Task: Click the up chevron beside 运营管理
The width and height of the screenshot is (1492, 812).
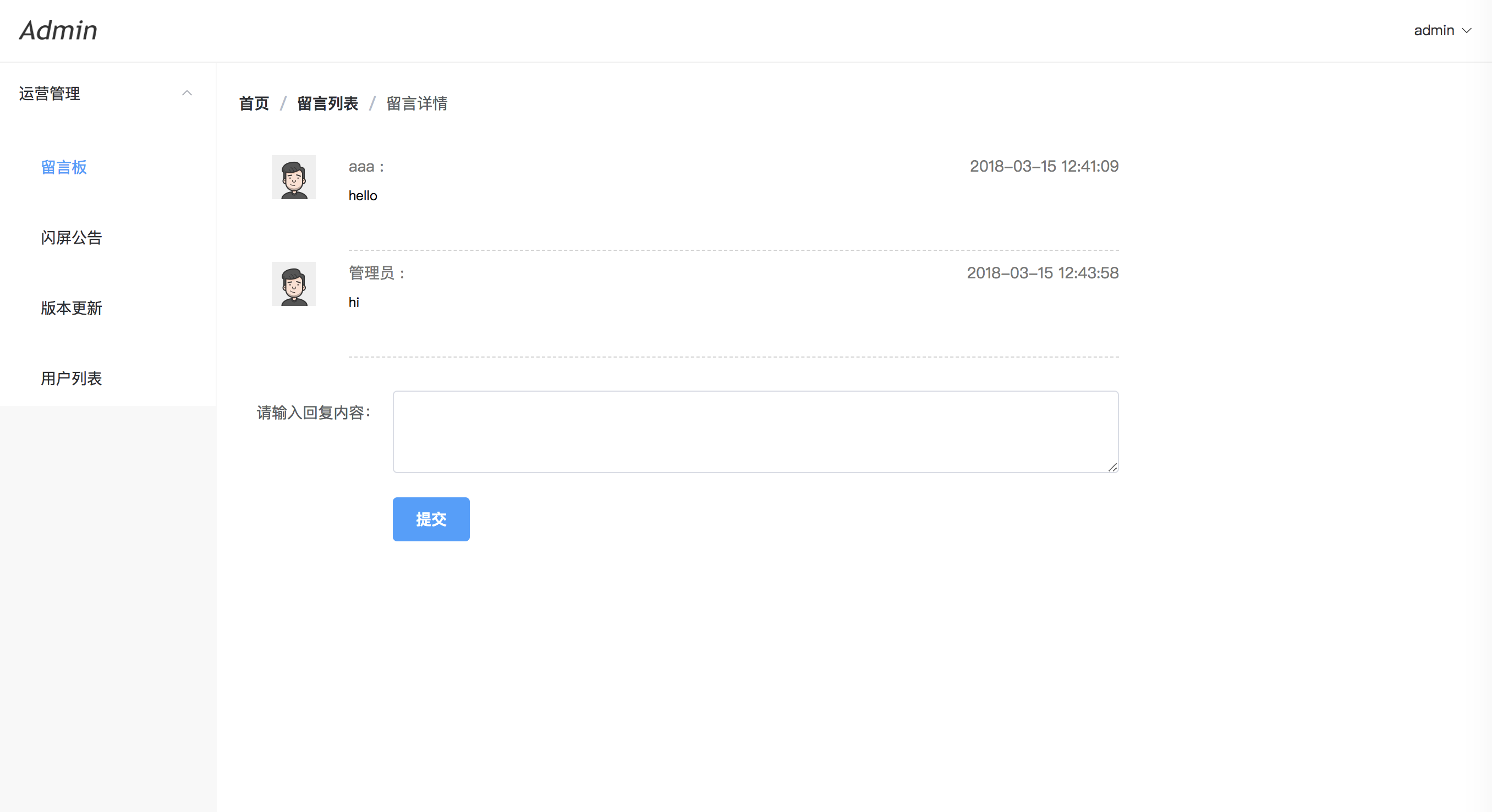Action: click(186, 93)
